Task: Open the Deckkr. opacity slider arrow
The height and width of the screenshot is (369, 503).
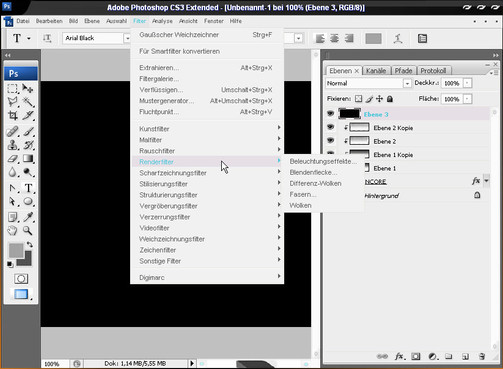Action: pyautogui.click(x=467, y=83)
